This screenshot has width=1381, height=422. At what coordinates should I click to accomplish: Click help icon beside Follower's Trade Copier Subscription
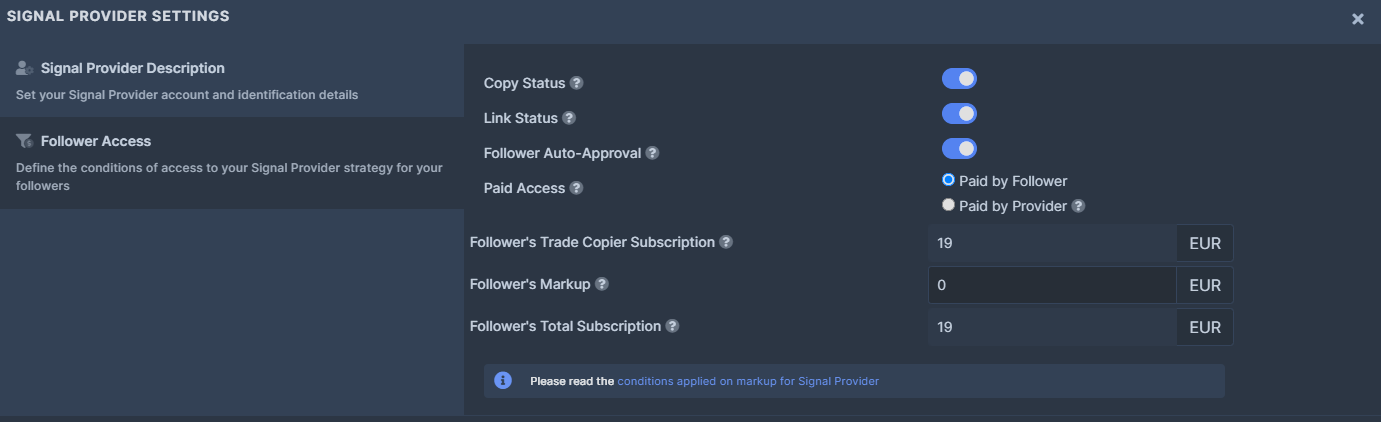pyautogui.click(x=726, y=242)
